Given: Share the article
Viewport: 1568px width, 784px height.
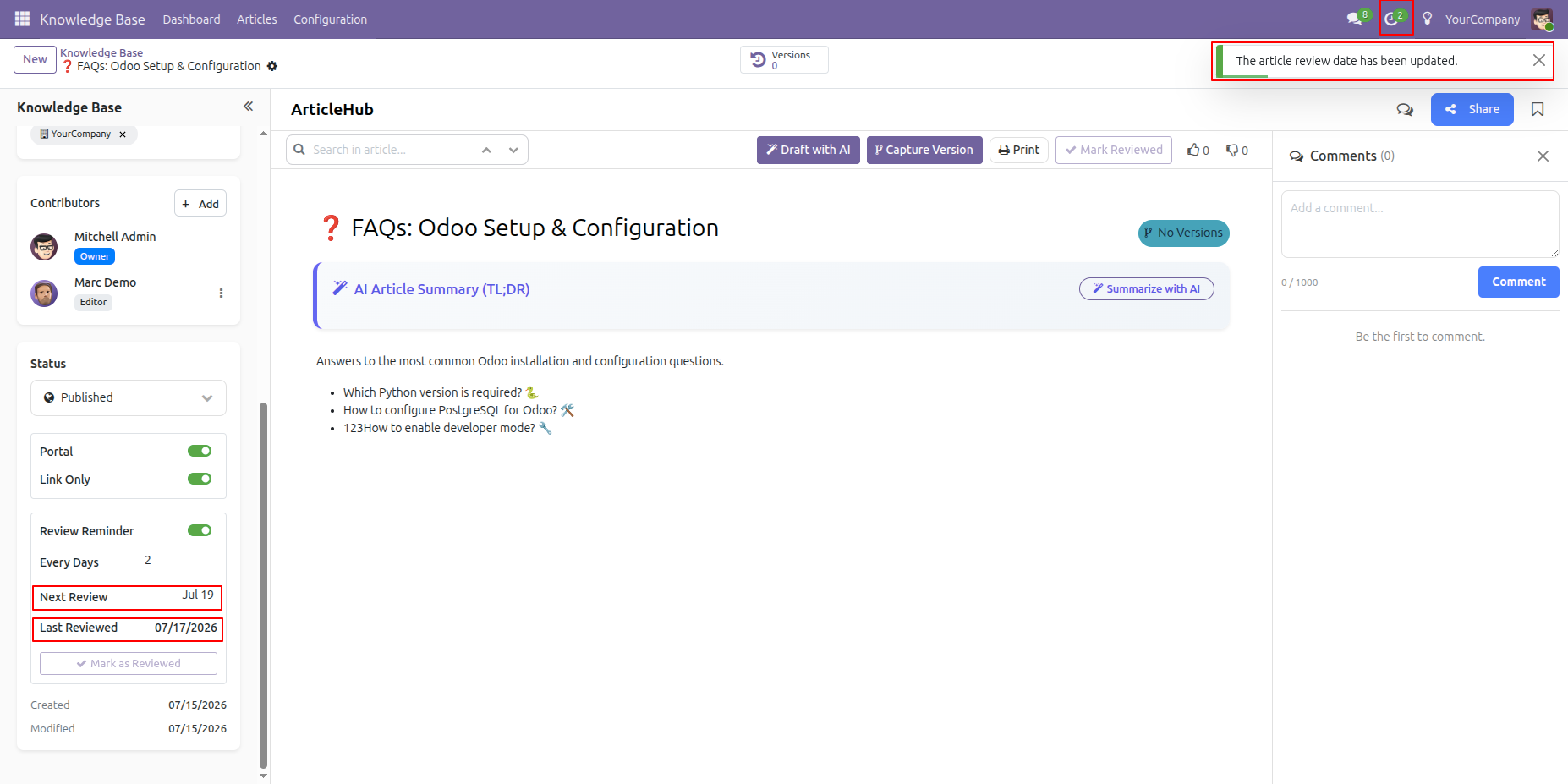Looking at the screenshot, I should coord(1472,109).
